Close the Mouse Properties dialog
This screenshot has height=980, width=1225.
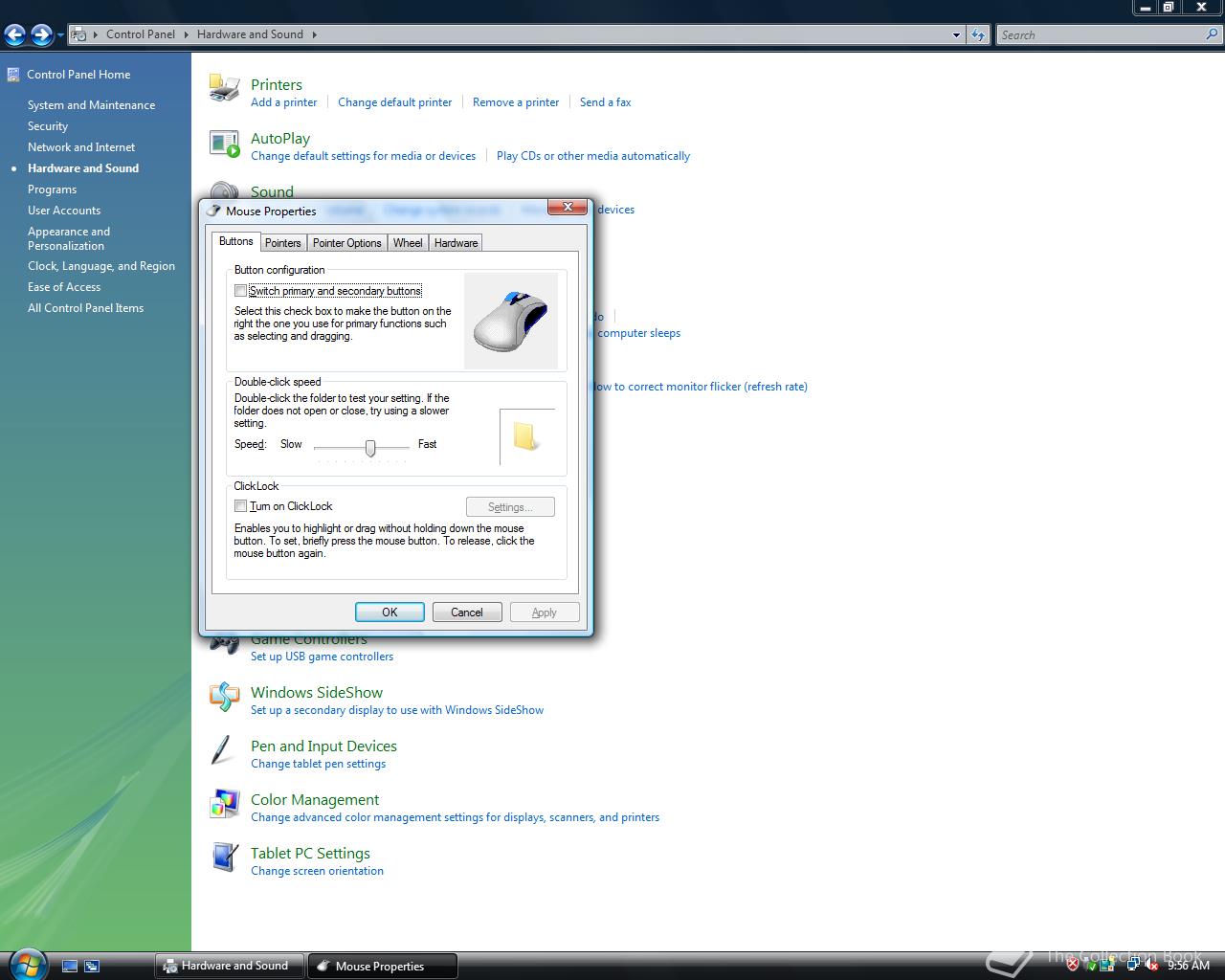pos(567,207)
